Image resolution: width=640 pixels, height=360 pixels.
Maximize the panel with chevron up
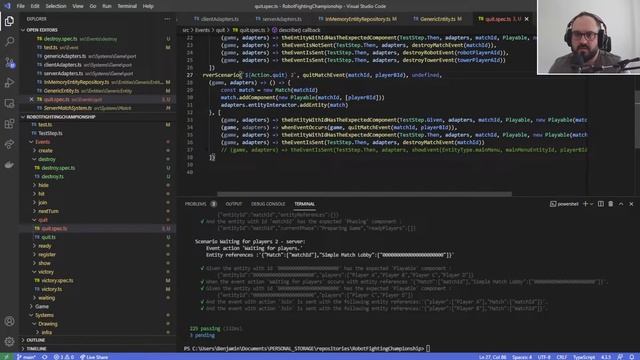621,204
